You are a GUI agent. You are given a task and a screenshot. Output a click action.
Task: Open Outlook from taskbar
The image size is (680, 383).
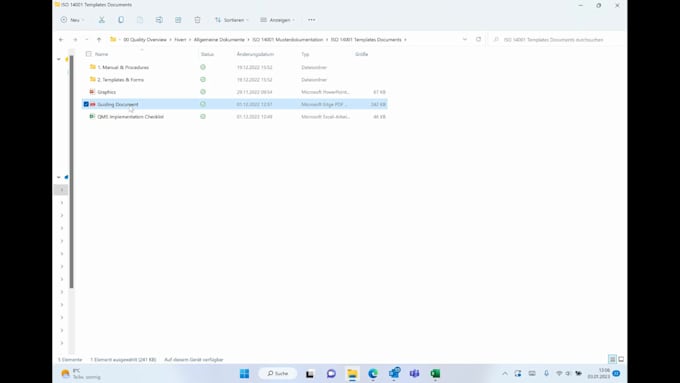pos(394,373)
